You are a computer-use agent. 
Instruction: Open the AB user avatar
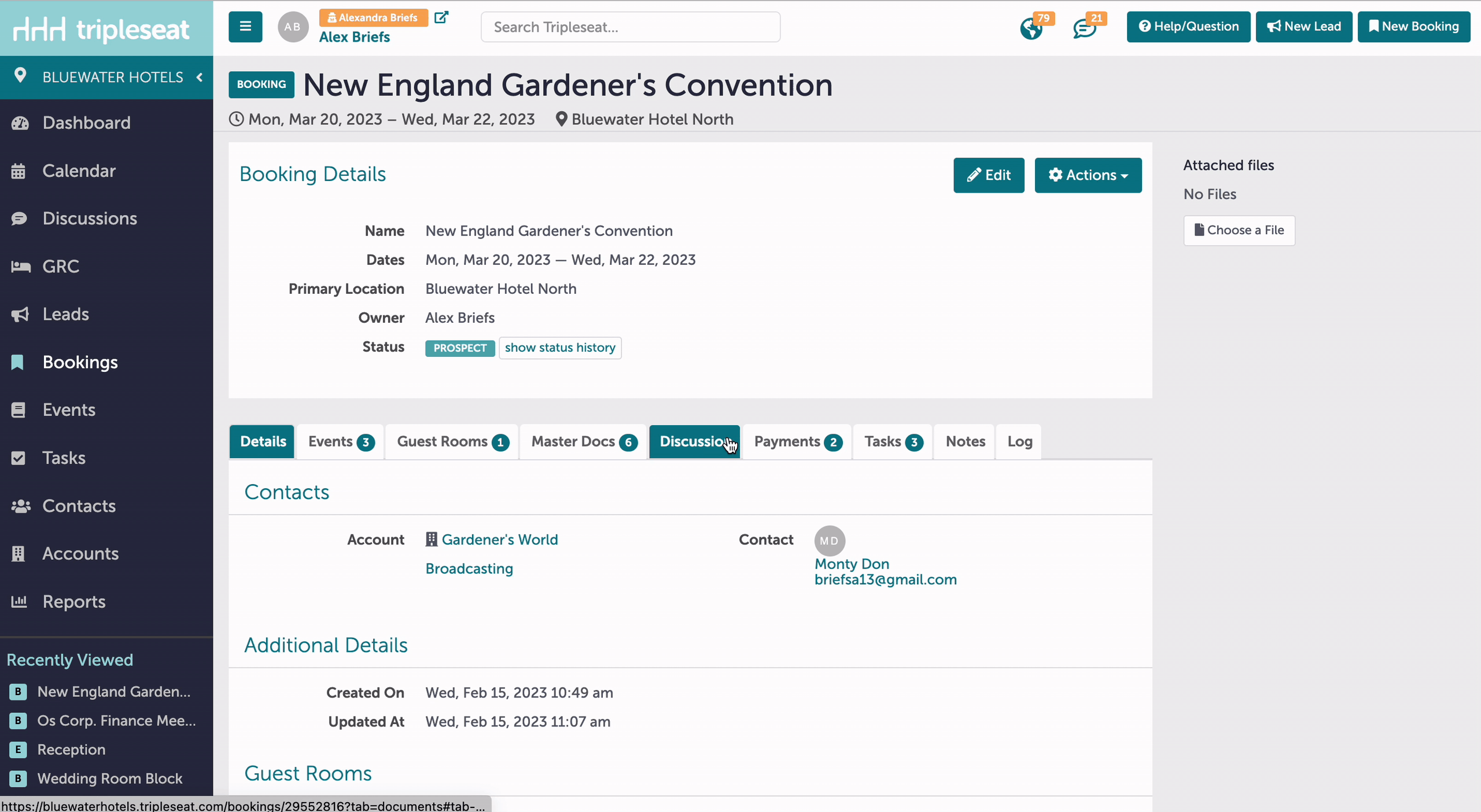pos(293,27)
